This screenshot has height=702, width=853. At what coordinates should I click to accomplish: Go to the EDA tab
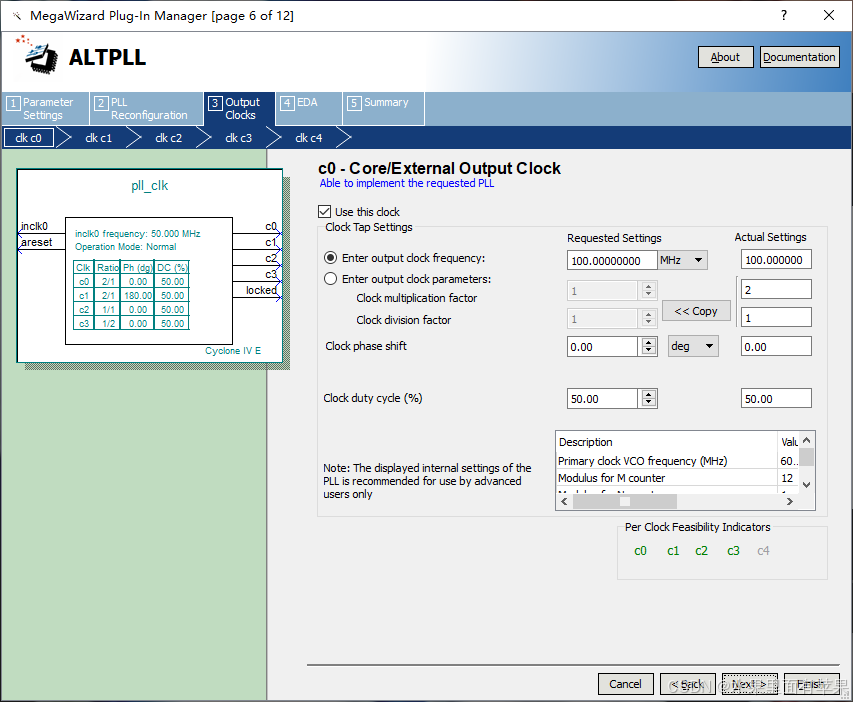click(308, 108)
